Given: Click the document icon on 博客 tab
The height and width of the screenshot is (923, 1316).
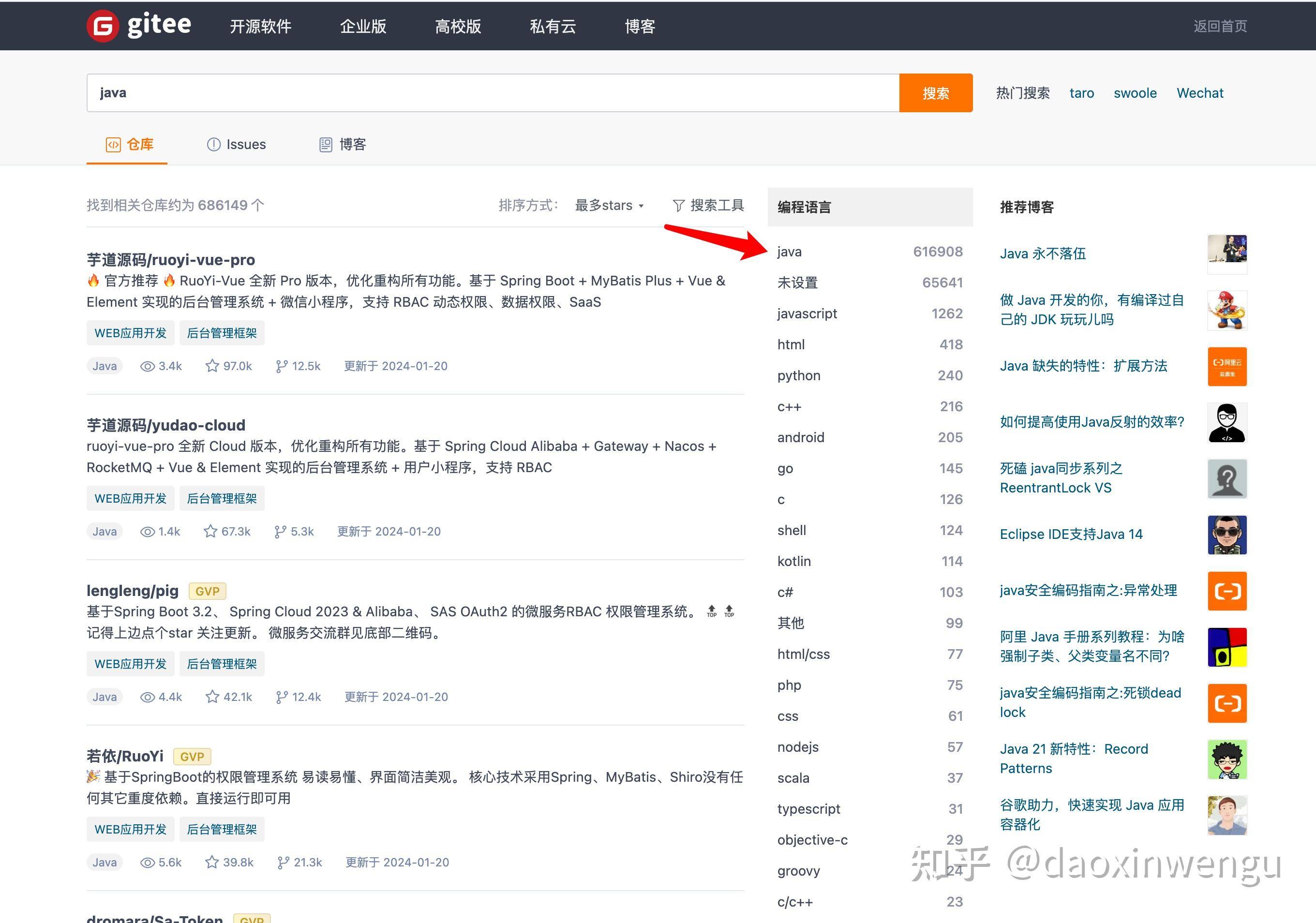Looking at the screenshot, I should point(326,145).
